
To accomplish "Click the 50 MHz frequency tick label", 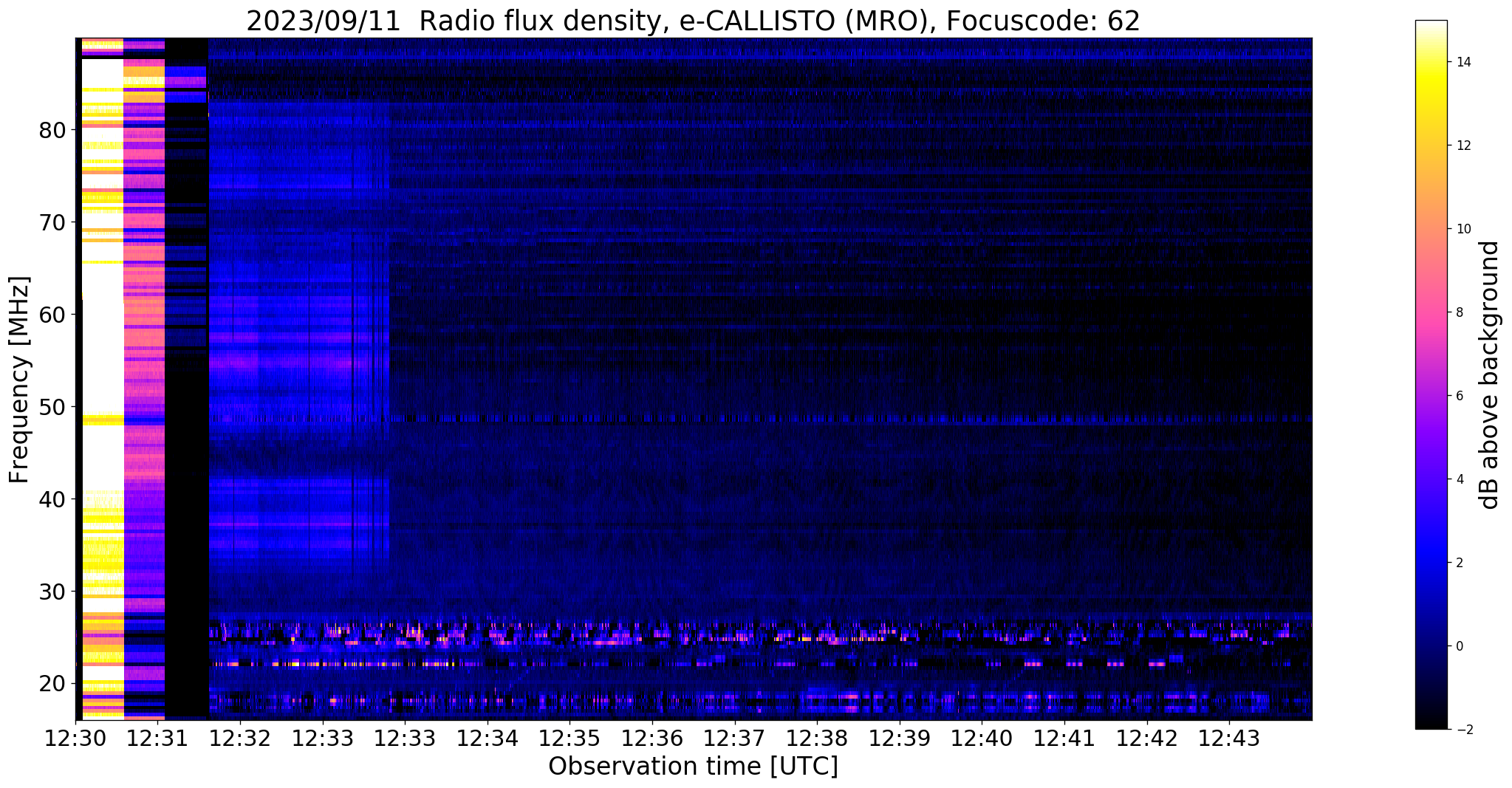I will 52,407.
